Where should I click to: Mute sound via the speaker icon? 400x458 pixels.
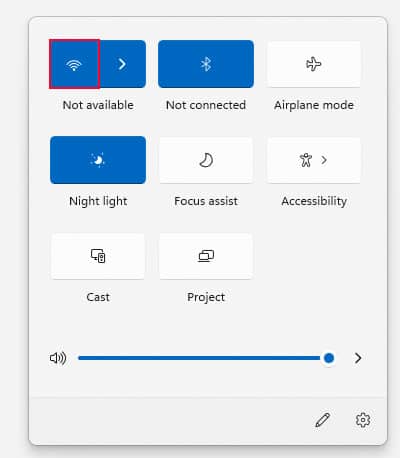58,358
